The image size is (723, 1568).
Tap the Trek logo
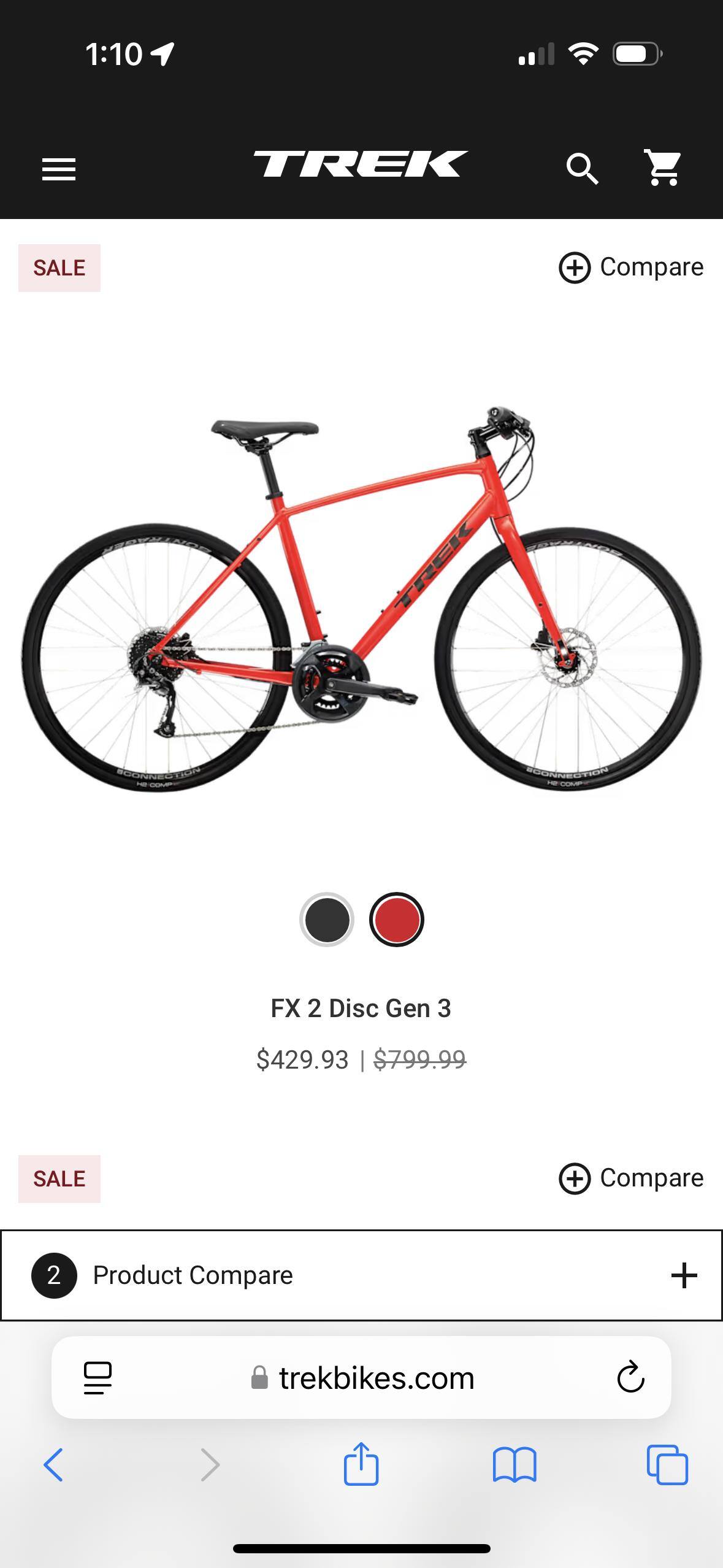tap(361, 164)
